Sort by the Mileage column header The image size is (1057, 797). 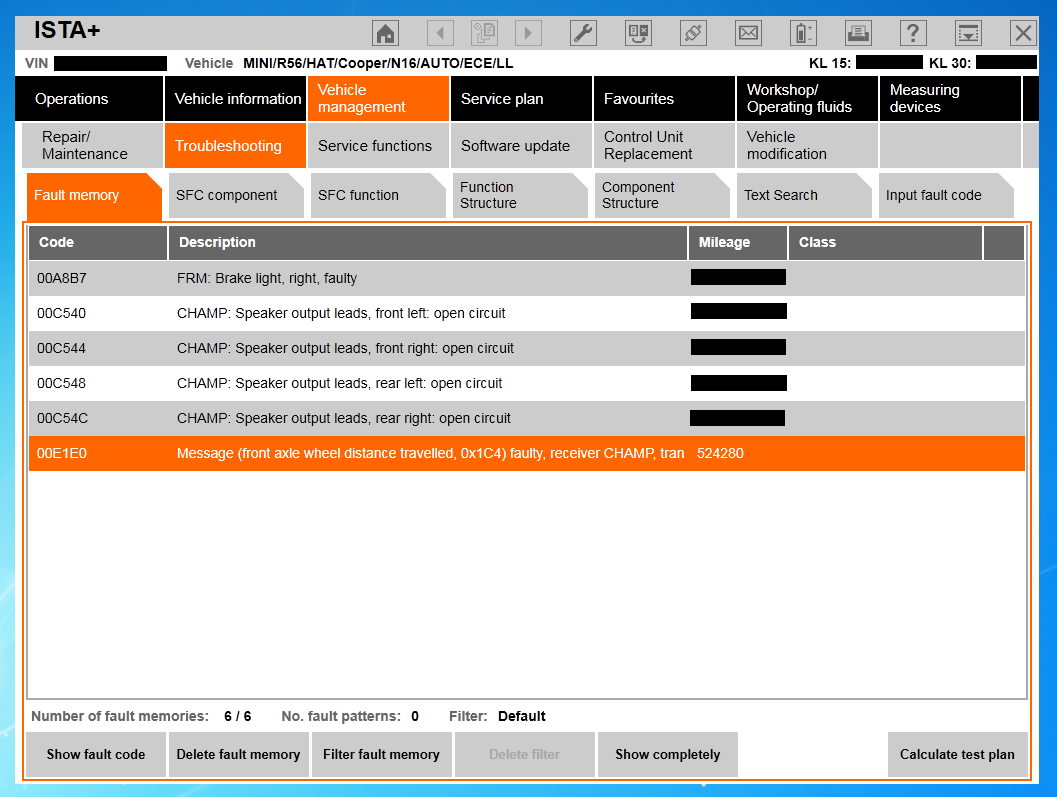point(737,243)
